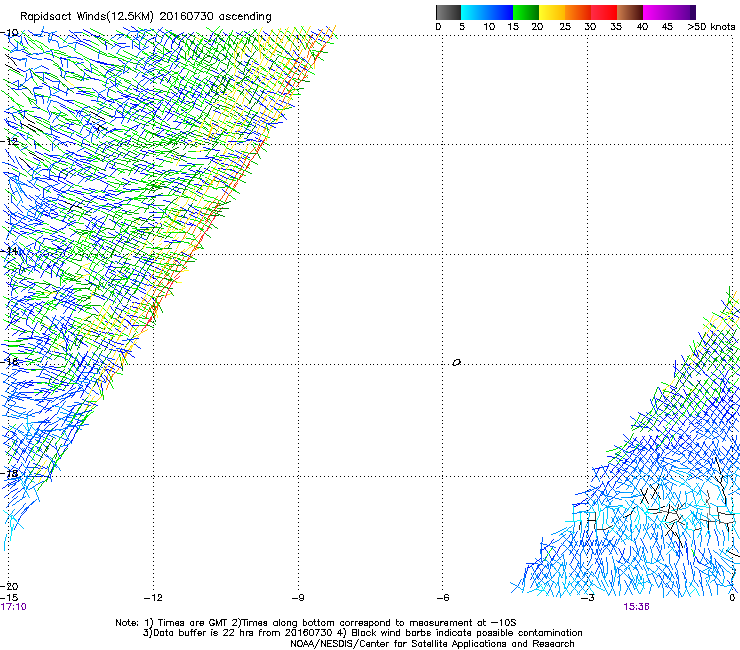Click the -15 longitude axis label
This screenshot has height=650, width=740.
click(x=9, y=598)
